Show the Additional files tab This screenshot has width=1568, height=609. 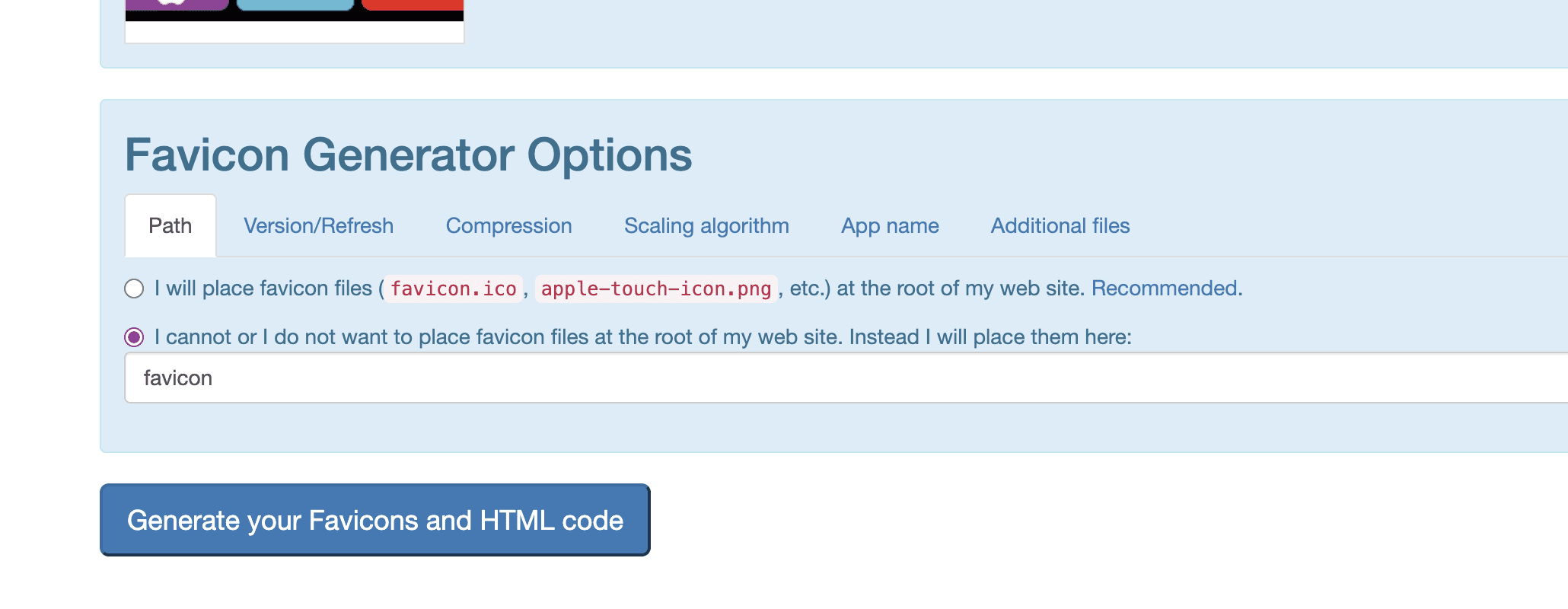point(1060,226)
